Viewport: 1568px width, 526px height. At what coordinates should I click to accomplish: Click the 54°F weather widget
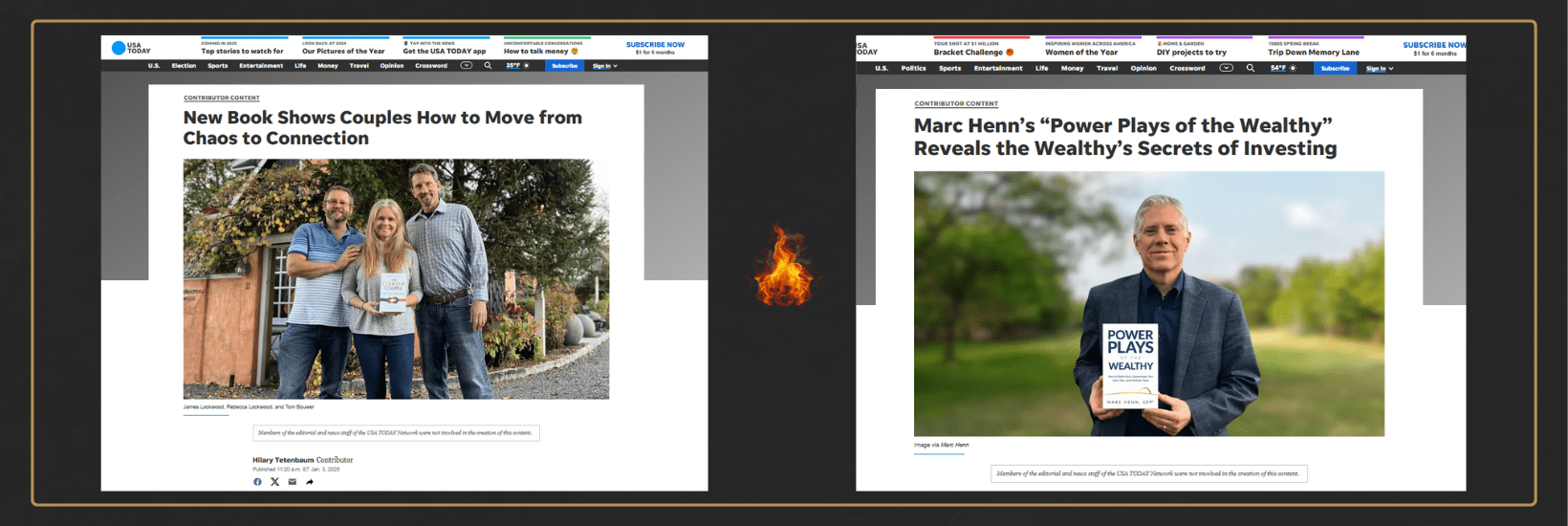(x=1283, y=68)
